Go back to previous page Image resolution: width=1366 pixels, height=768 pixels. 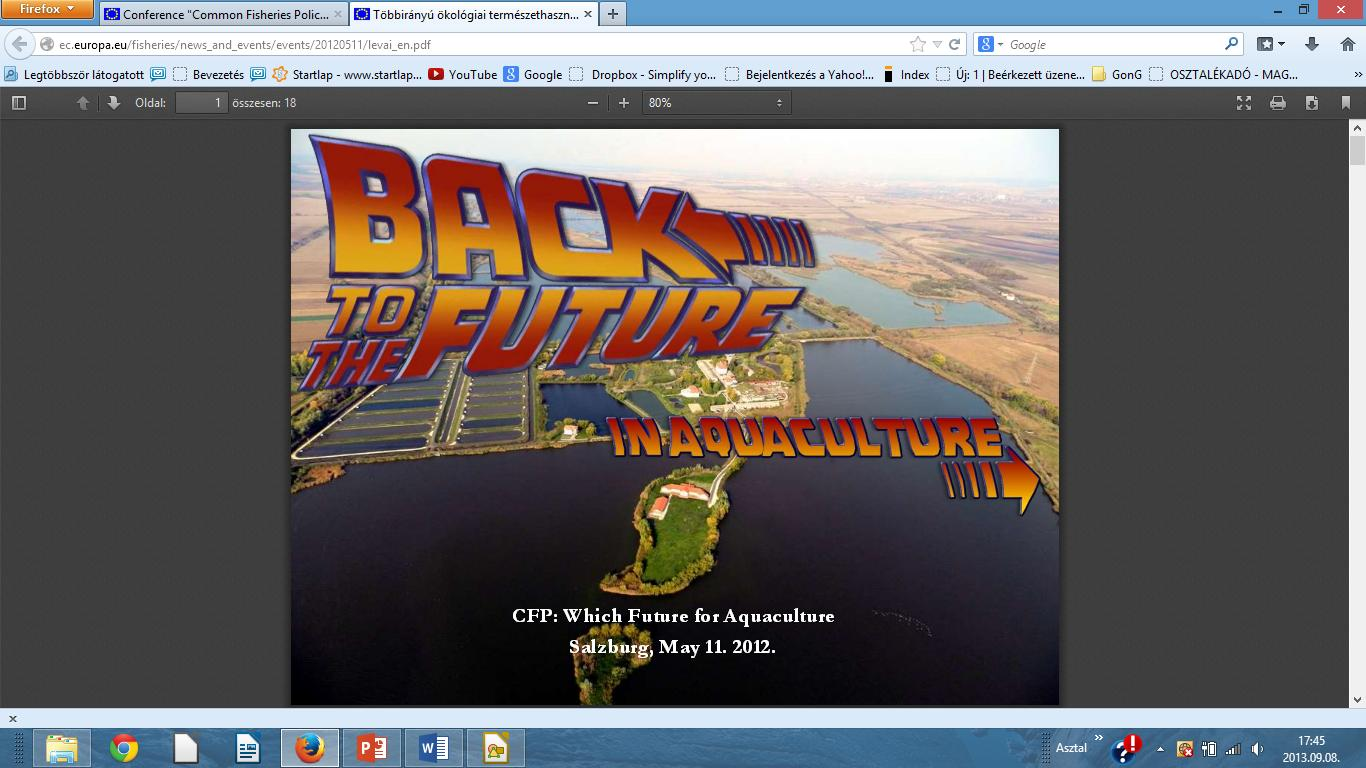[x=19, y=44]
